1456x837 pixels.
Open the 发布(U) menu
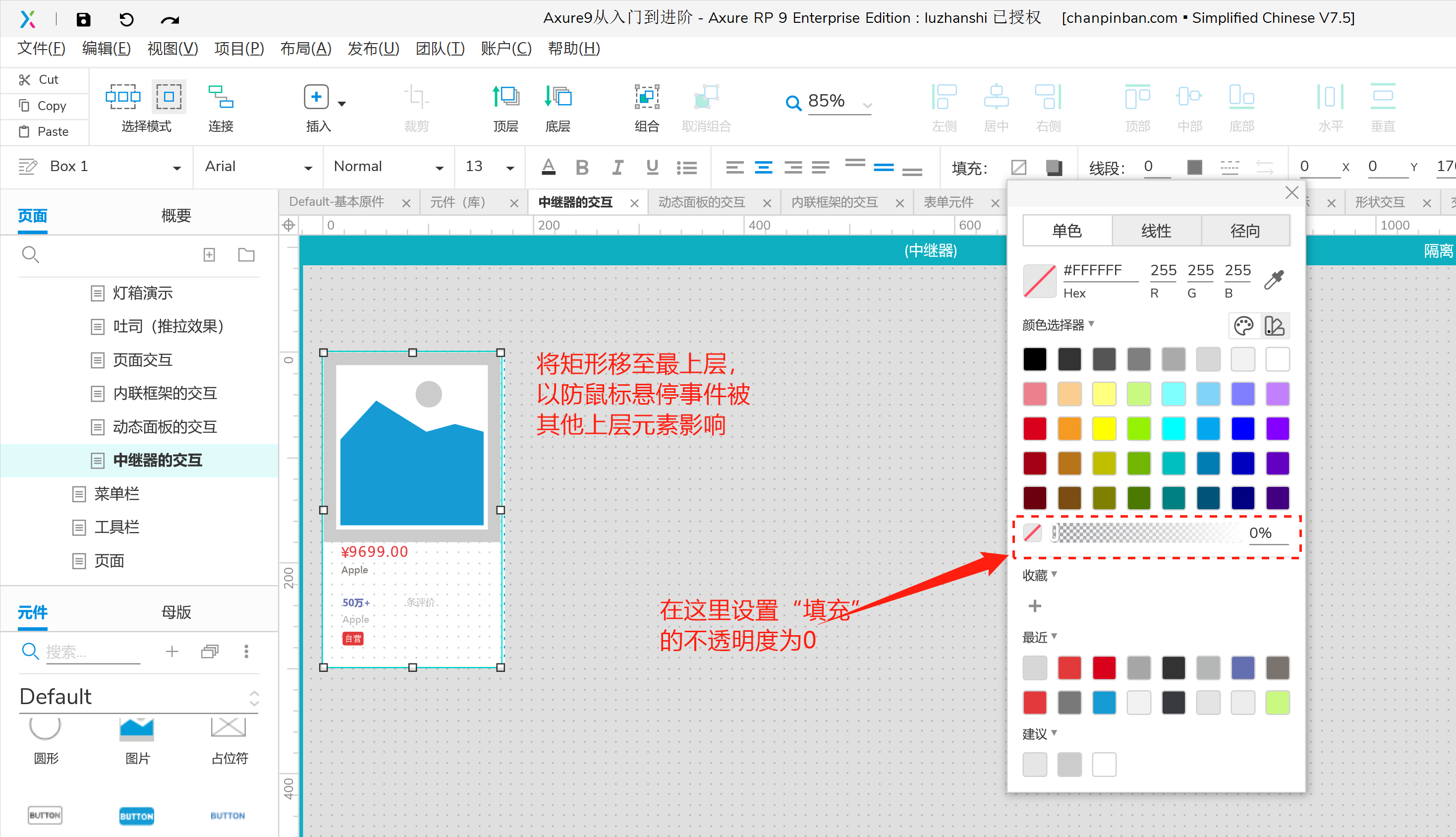click(x=373, y=49)
